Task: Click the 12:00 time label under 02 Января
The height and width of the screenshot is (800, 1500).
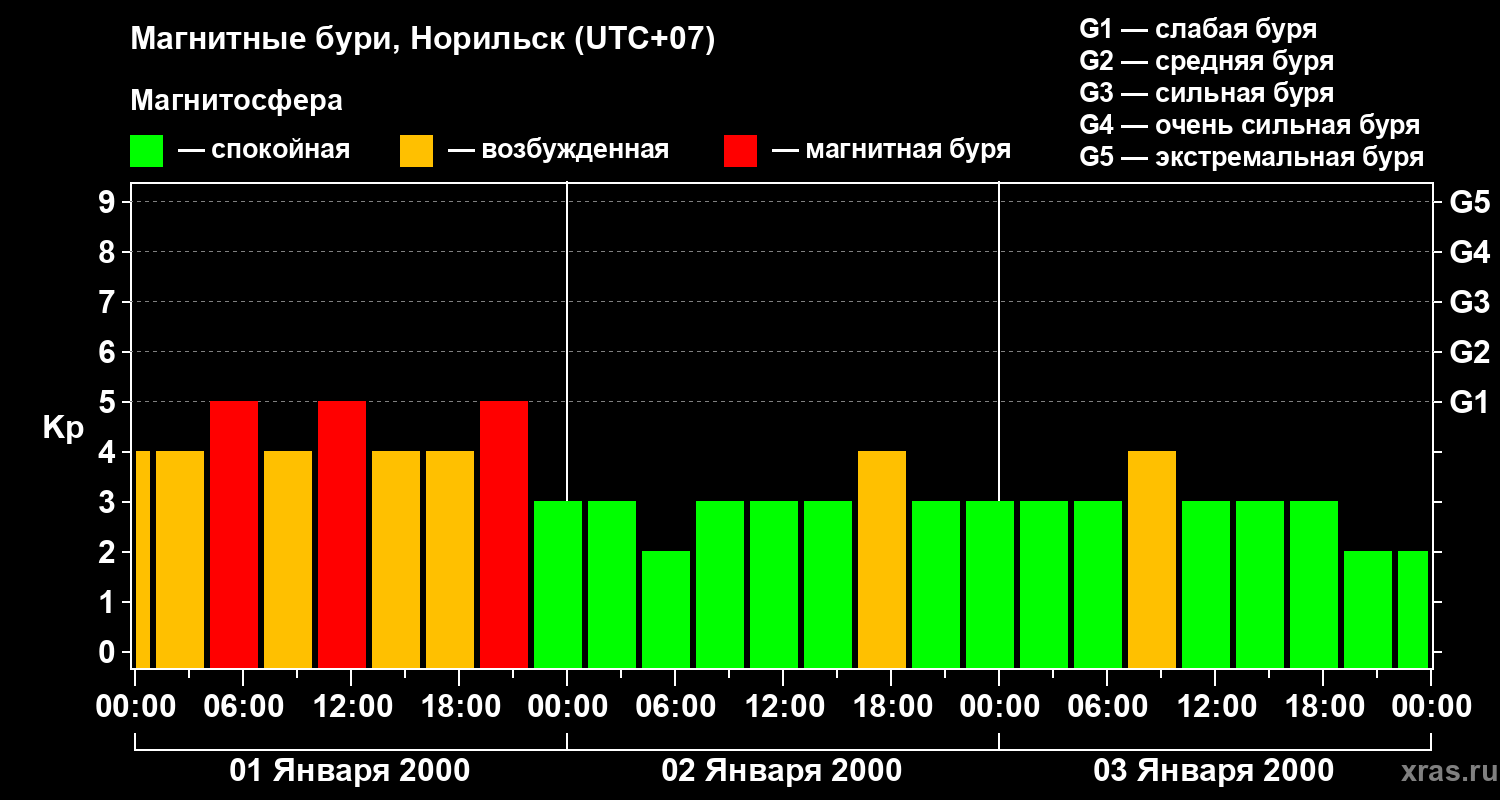Action: pyautogui.click(x=783, y=707)
